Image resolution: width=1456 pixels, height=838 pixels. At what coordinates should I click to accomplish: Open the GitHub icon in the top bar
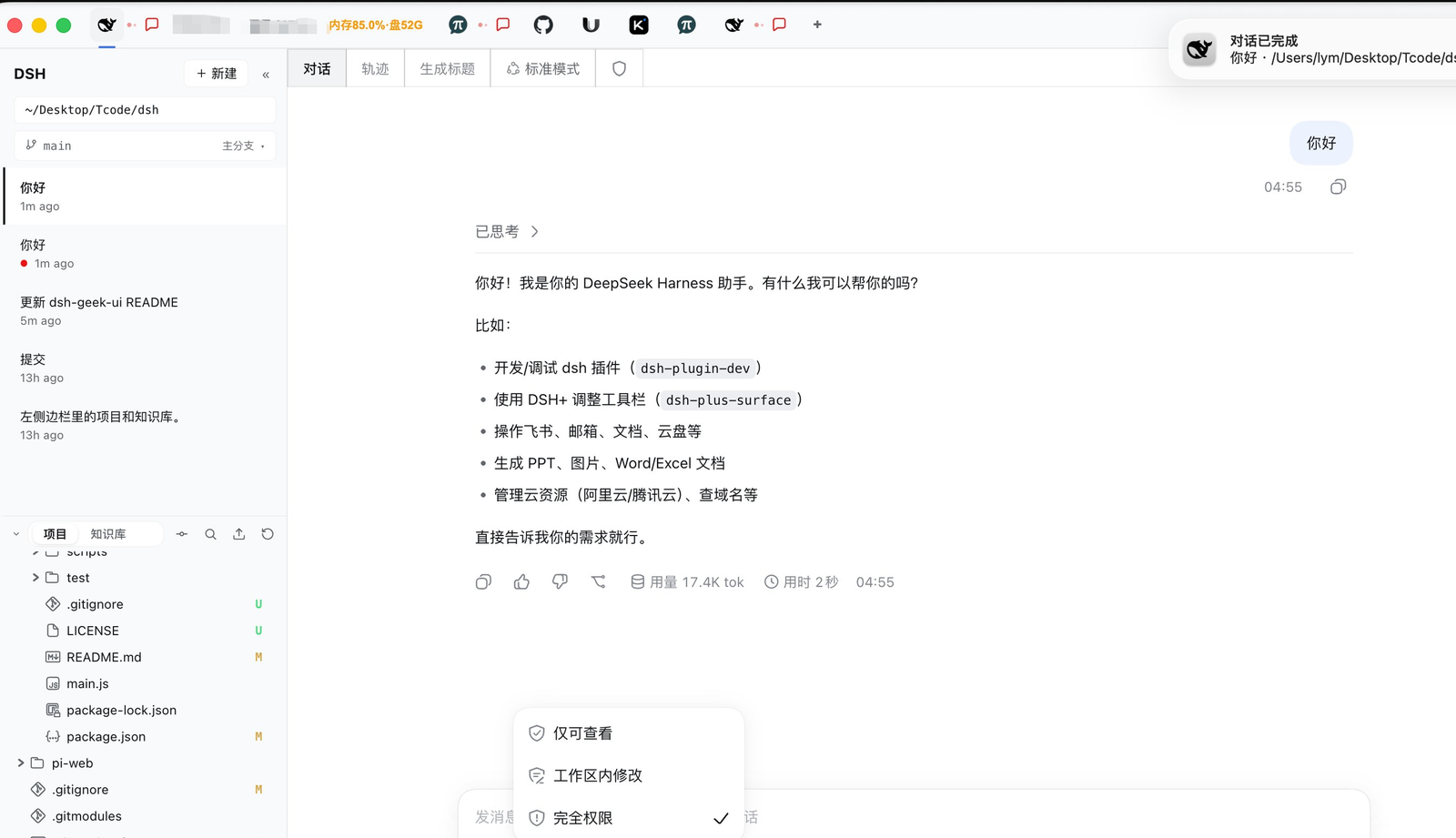(x=543, y=25)
